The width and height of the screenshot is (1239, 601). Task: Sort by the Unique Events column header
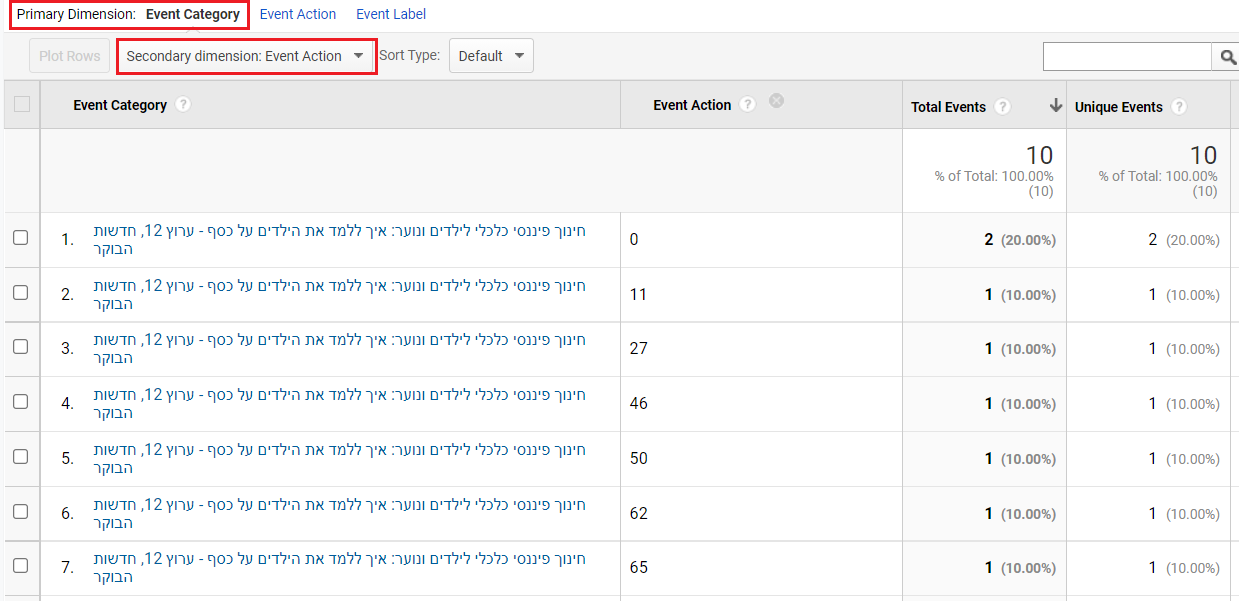1119,107
